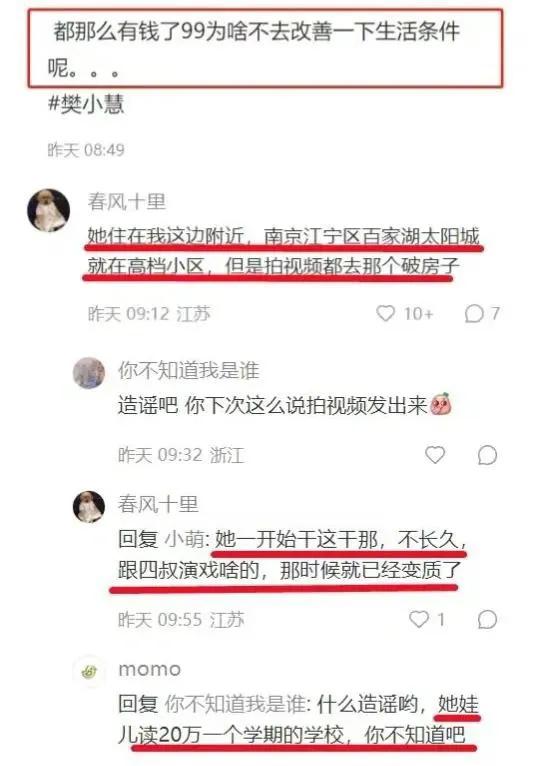Select the reply text about 跟四叔演戏
This screenshot has height=766, width=541.
point(292,555)
